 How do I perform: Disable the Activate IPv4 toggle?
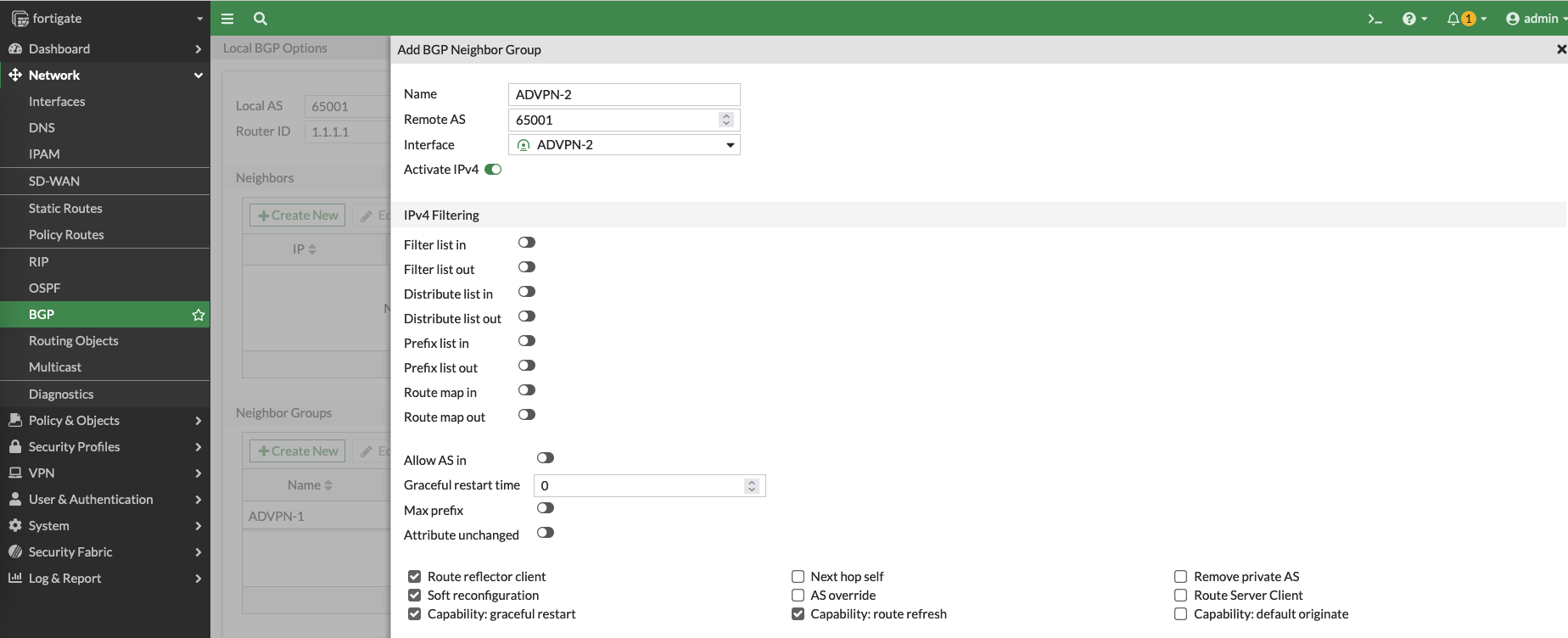pos(493,170)
